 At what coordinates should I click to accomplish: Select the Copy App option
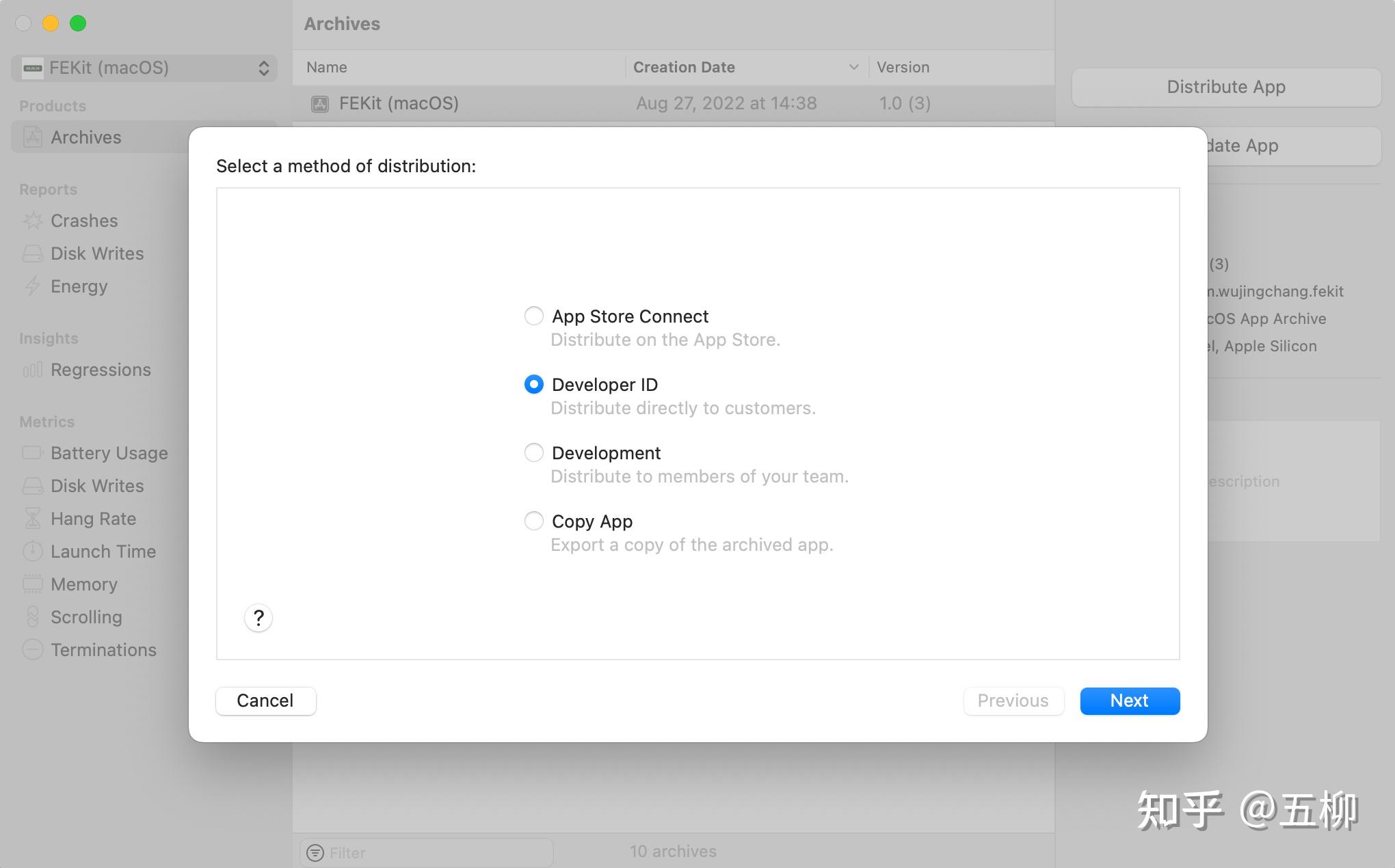click(x=533, y=521)
